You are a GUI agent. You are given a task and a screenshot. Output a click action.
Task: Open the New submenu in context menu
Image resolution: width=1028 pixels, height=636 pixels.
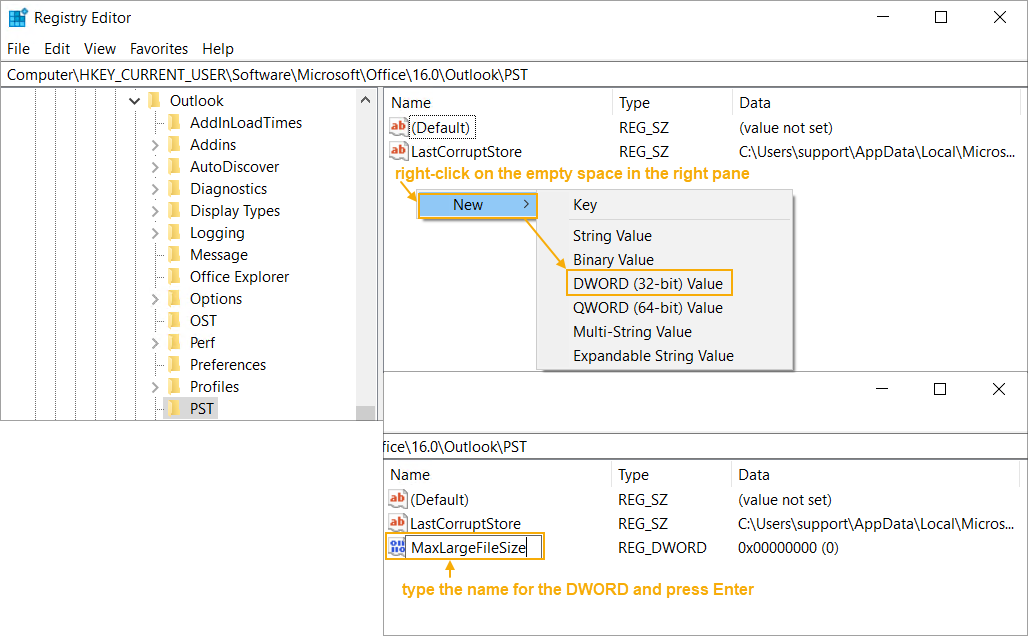[477, 205]
